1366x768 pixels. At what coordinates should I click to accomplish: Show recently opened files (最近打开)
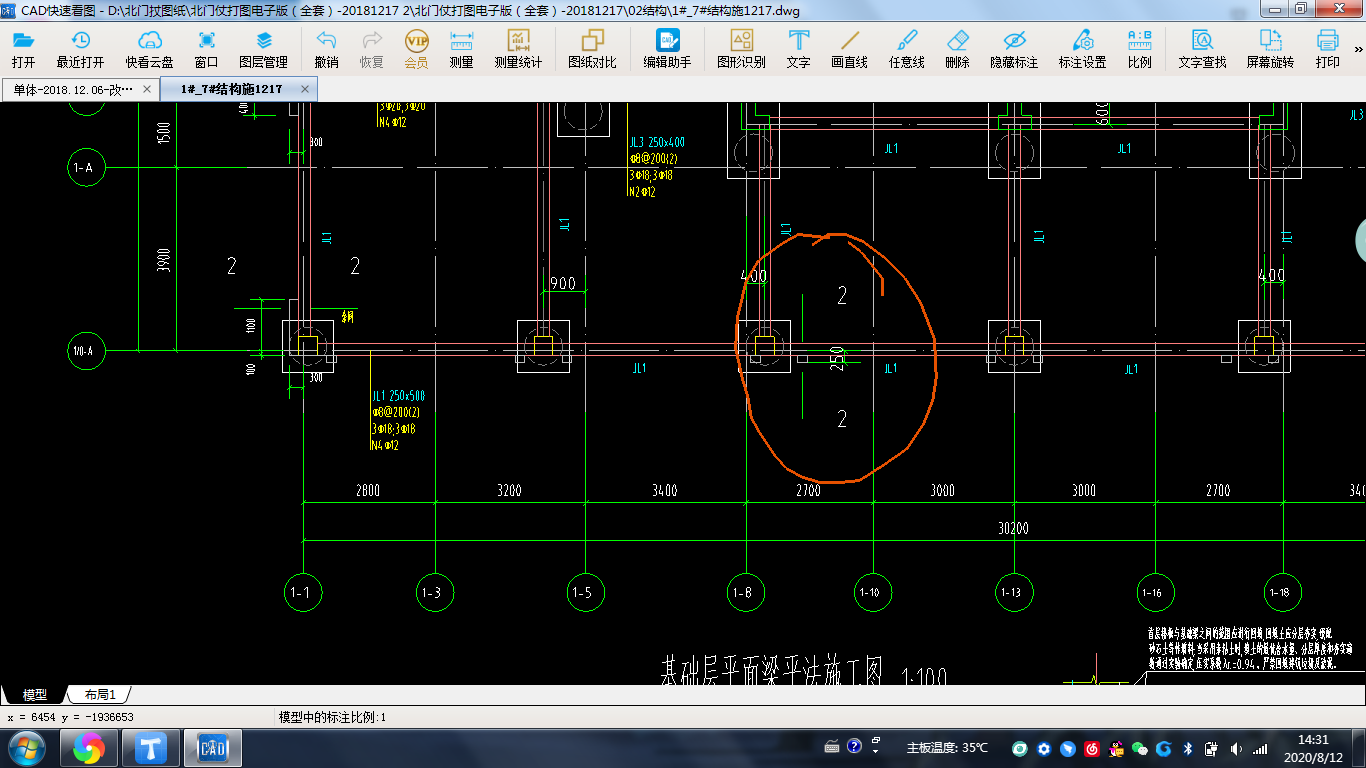point(80,49)
